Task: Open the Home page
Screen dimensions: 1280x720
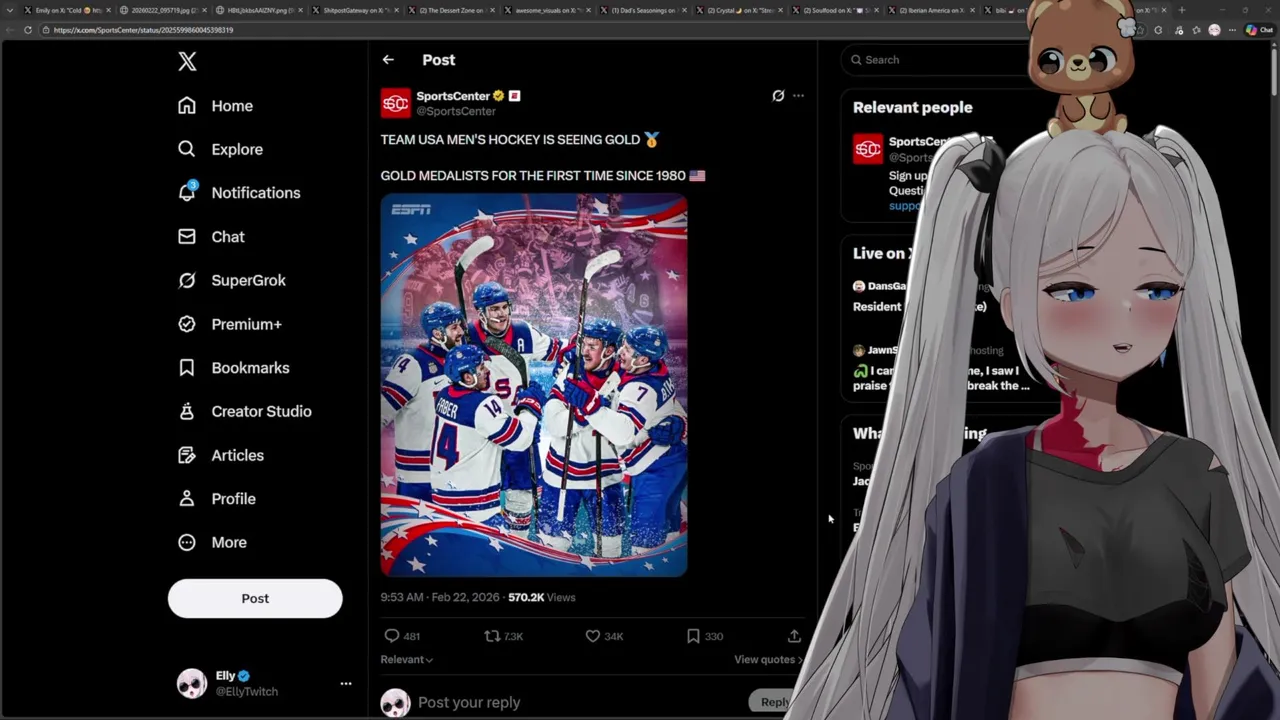Action: 215,106
